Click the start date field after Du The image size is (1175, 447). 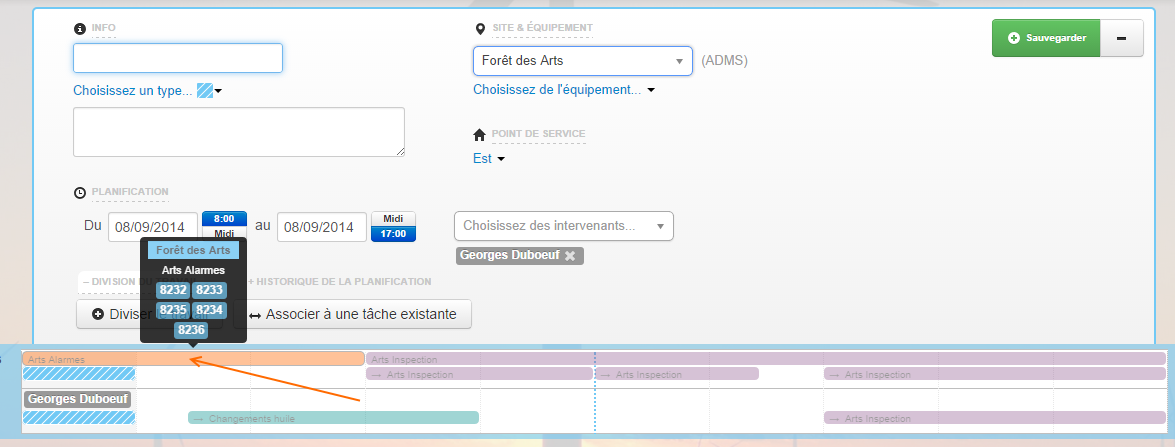tap(152, 227)
